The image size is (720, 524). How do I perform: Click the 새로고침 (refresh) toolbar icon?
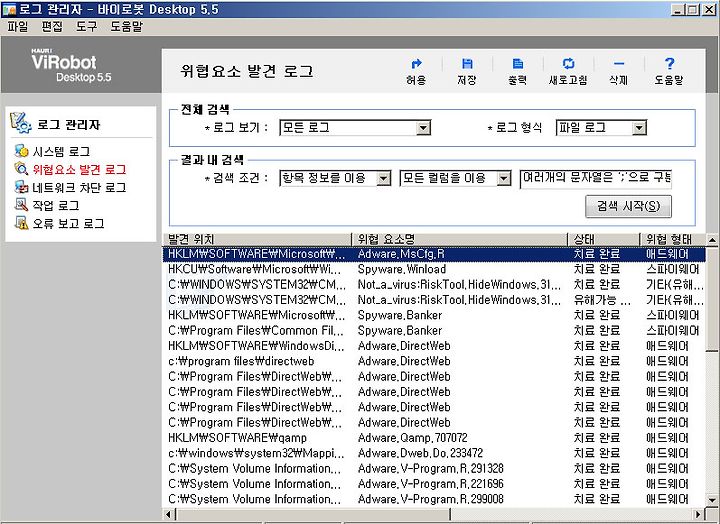tap(568, 64)
